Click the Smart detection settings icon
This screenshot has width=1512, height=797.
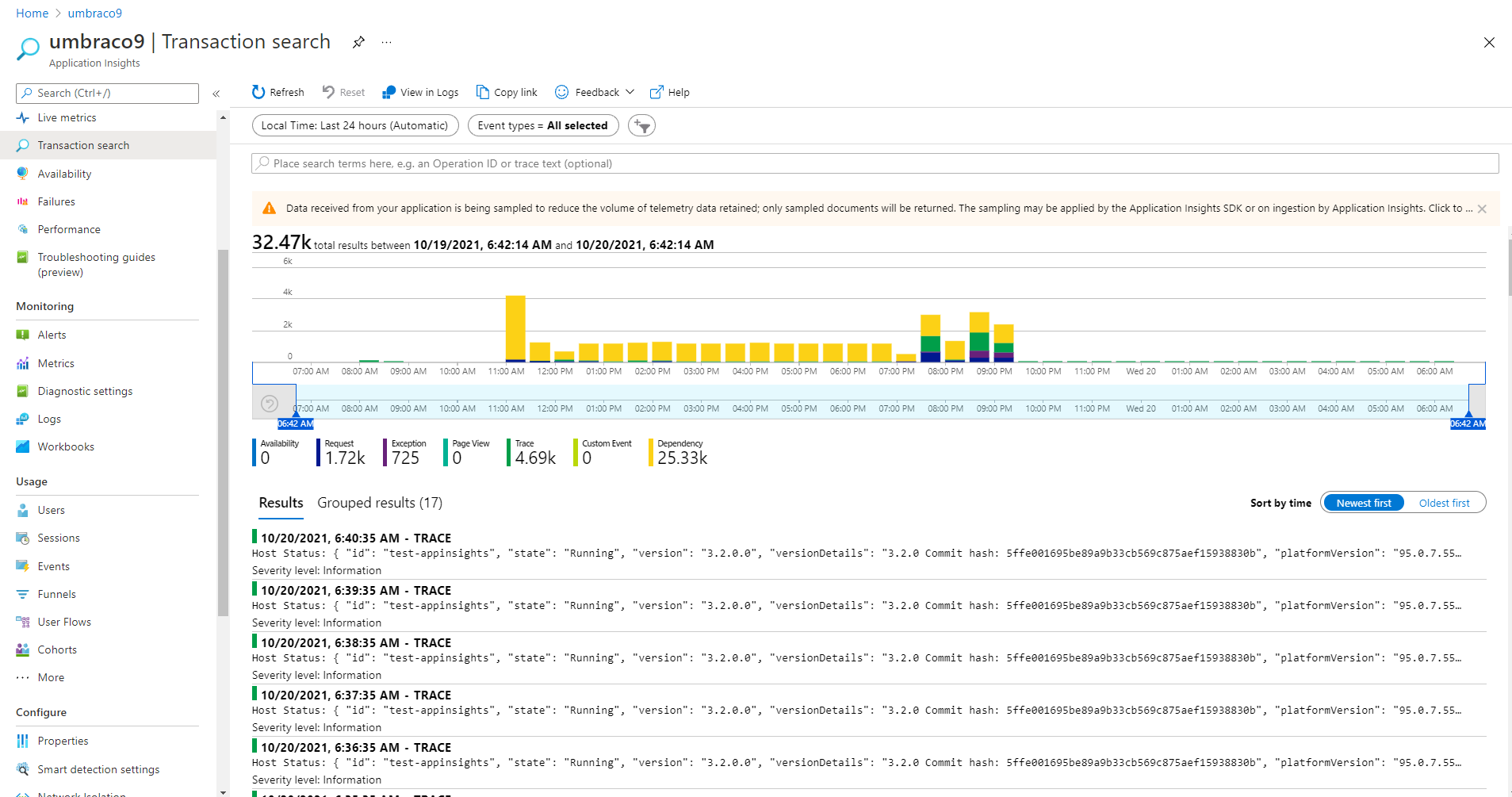click(23, 769)
